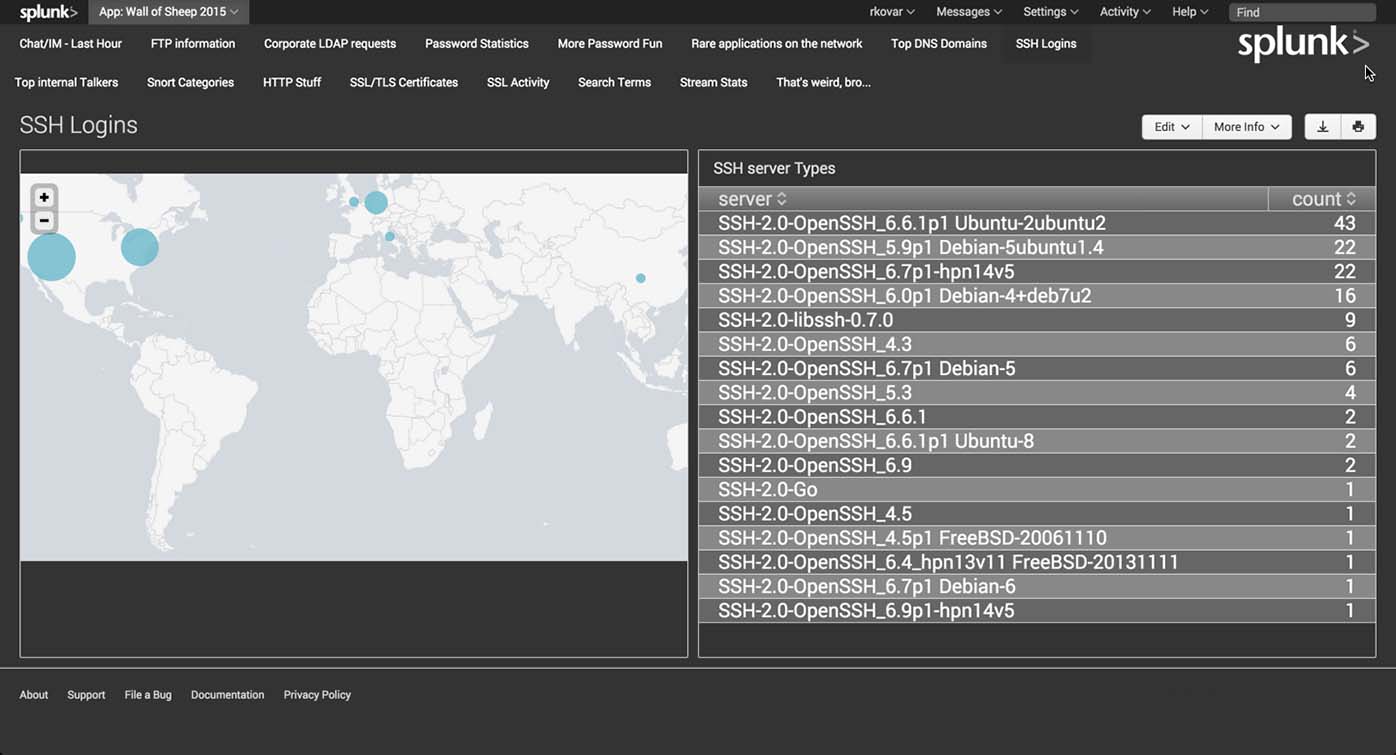1396x755 pixels.
Task: Select row SSH-2.0-OpenSSH_6.9
Action: pos(1037,465)
